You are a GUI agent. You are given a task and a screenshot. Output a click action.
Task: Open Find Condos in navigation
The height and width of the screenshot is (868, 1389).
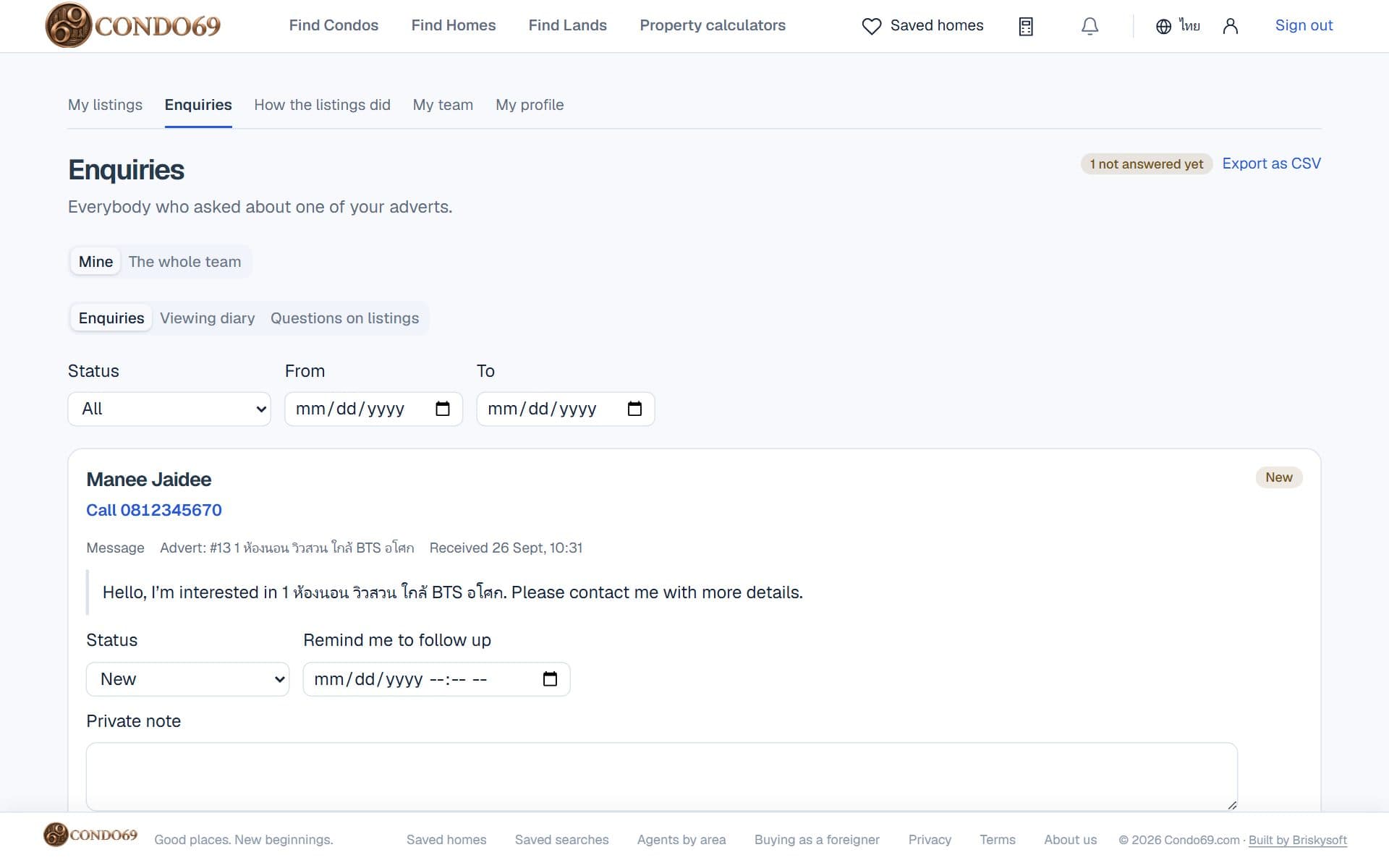334,25
